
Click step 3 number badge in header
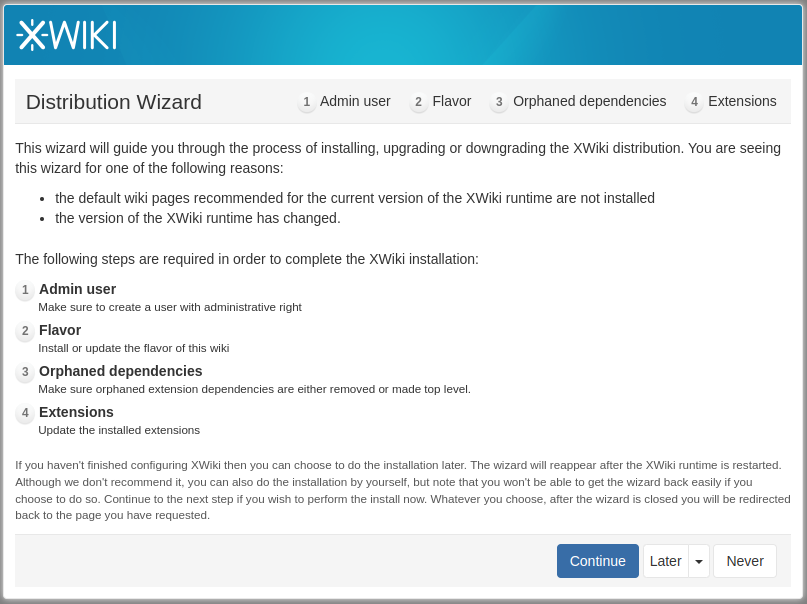click(499, 102)
